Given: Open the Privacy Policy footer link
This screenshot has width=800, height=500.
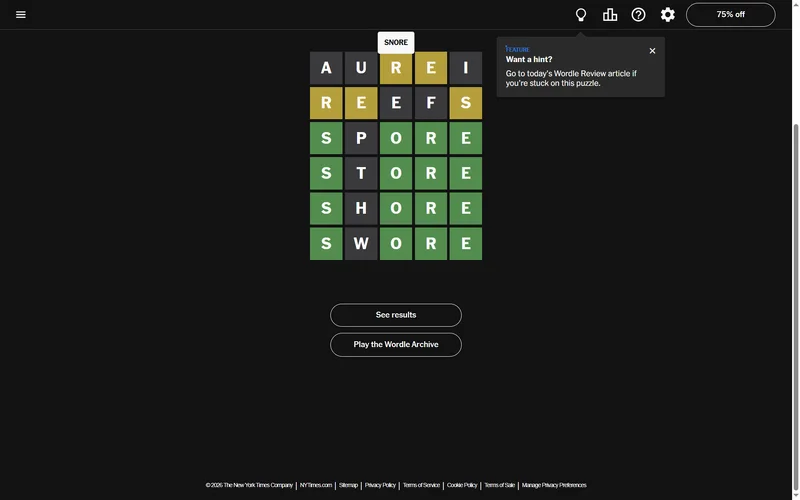Looking at the screenshot, I should click(380, 485).
